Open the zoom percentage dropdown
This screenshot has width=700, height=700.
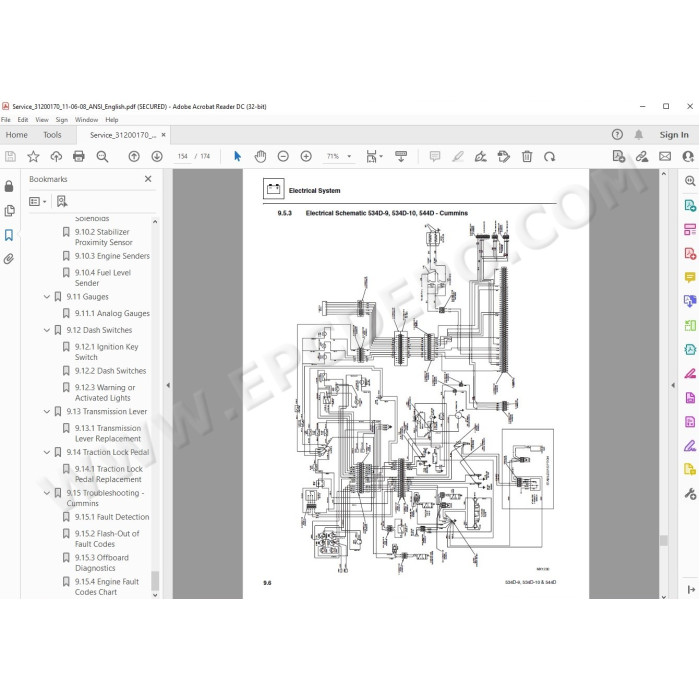pos(349,156)
